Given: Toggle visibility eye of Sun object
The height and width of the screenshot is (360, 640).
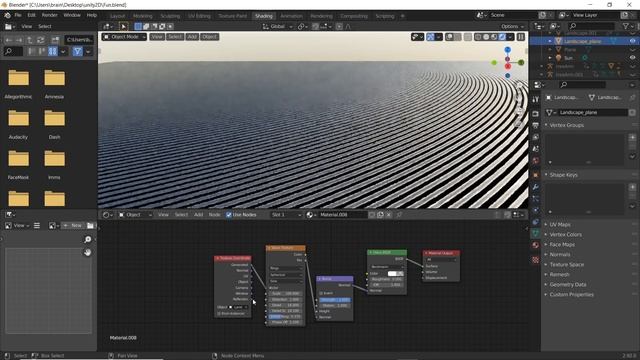Looking at the screenshot, I should click(x=632, y=58).
